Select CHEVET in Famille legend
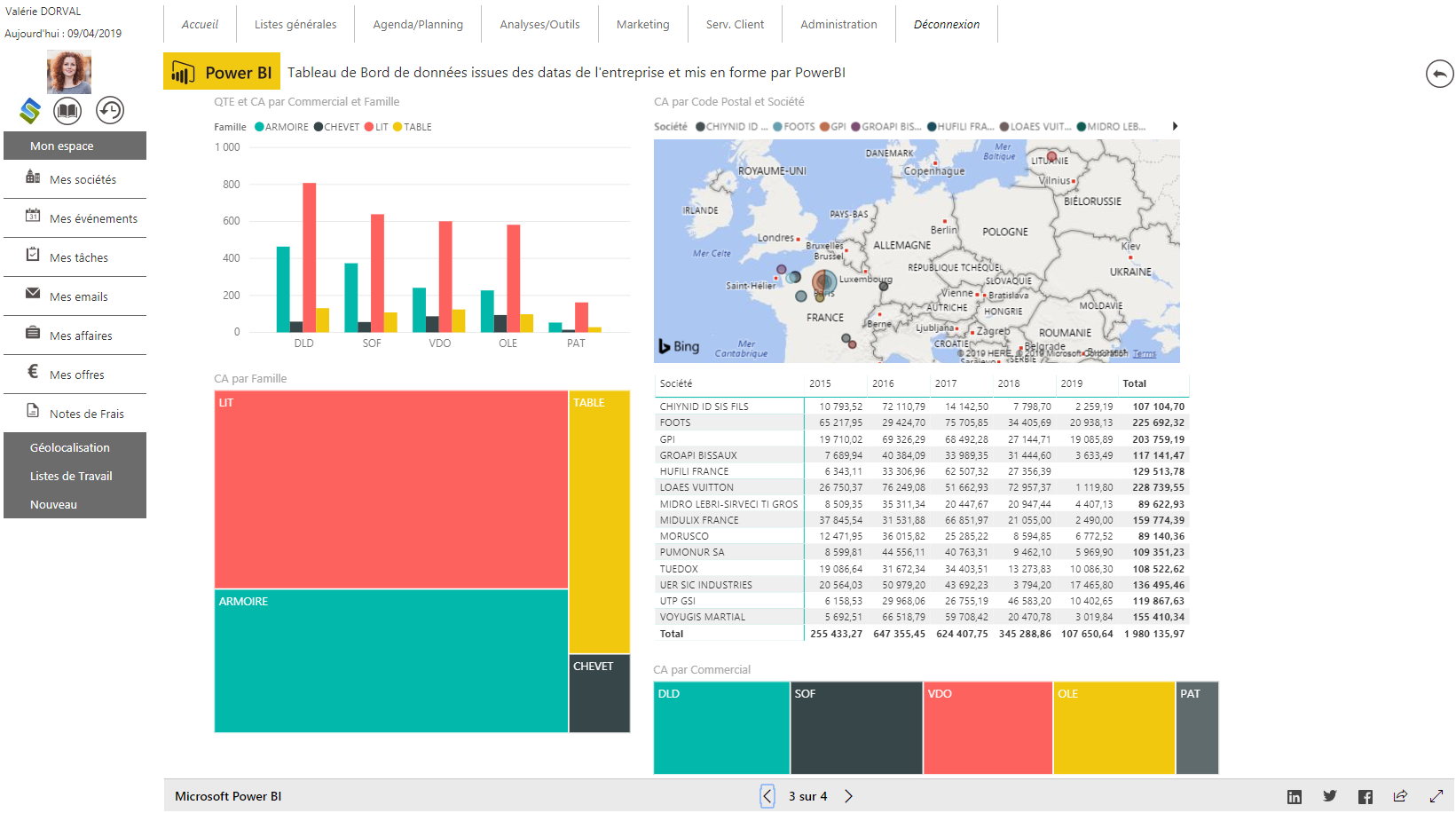This screenshot has width=1456, height=813. click(337, 127)
